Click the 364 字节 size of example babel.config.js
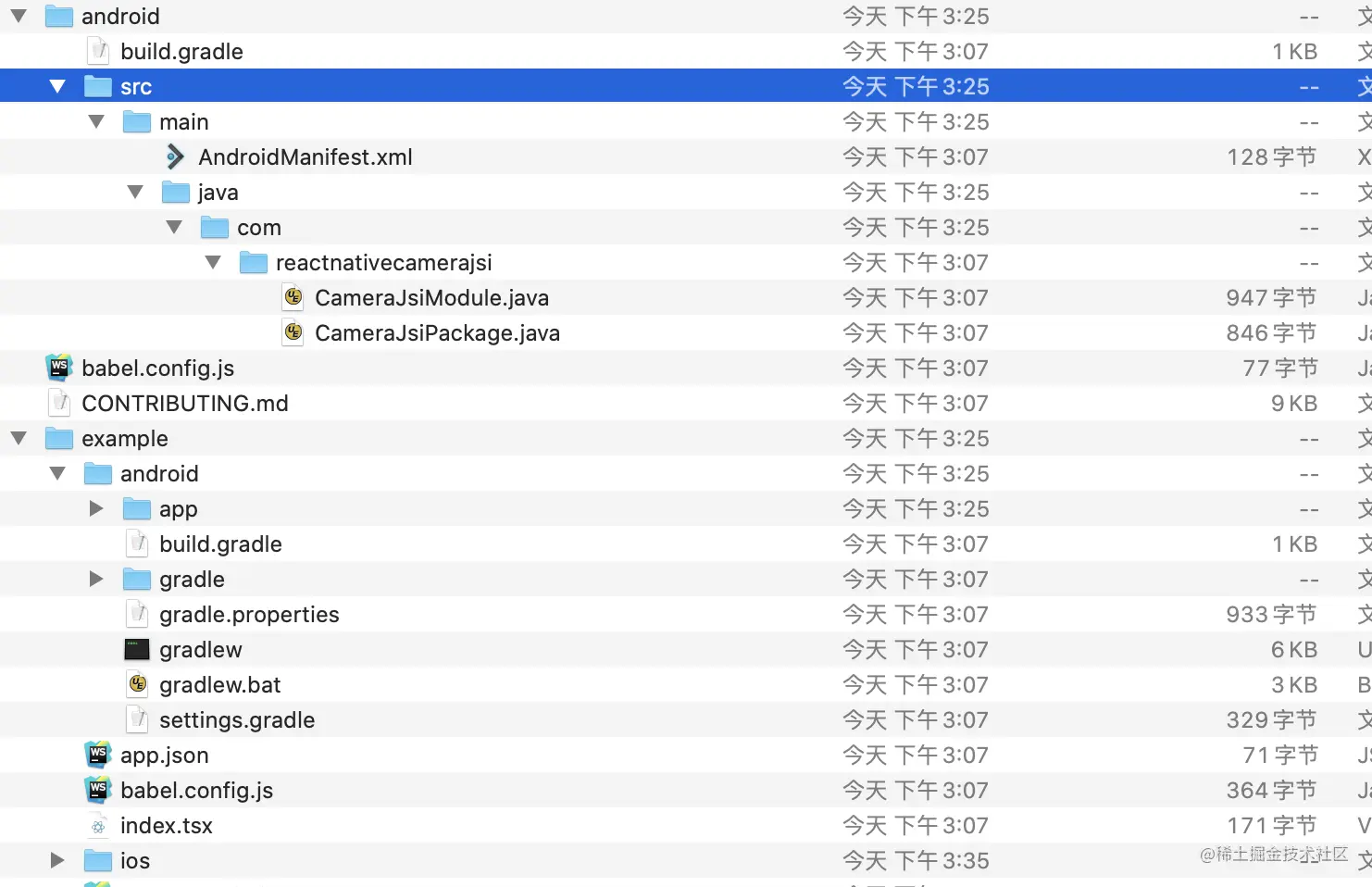Viewport: 1372px width, 887px height. [1271, 790]
